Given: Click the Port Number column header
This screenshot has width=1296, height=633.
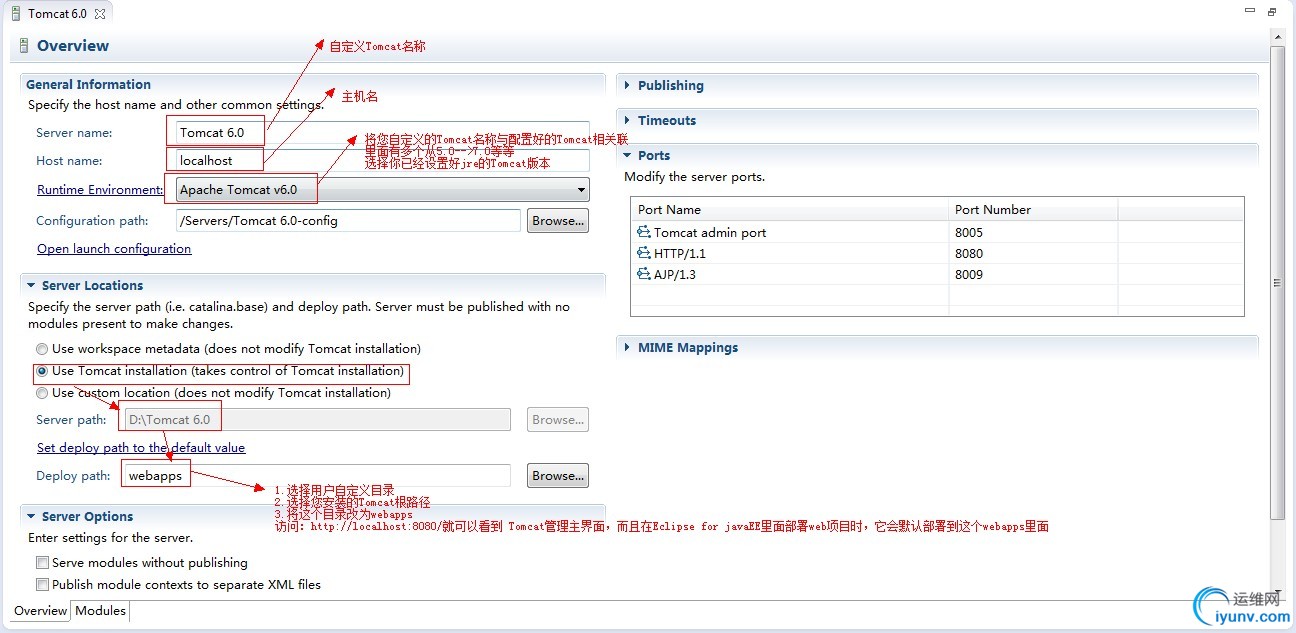Looking at the screenshot, I should click(1033, 210).
